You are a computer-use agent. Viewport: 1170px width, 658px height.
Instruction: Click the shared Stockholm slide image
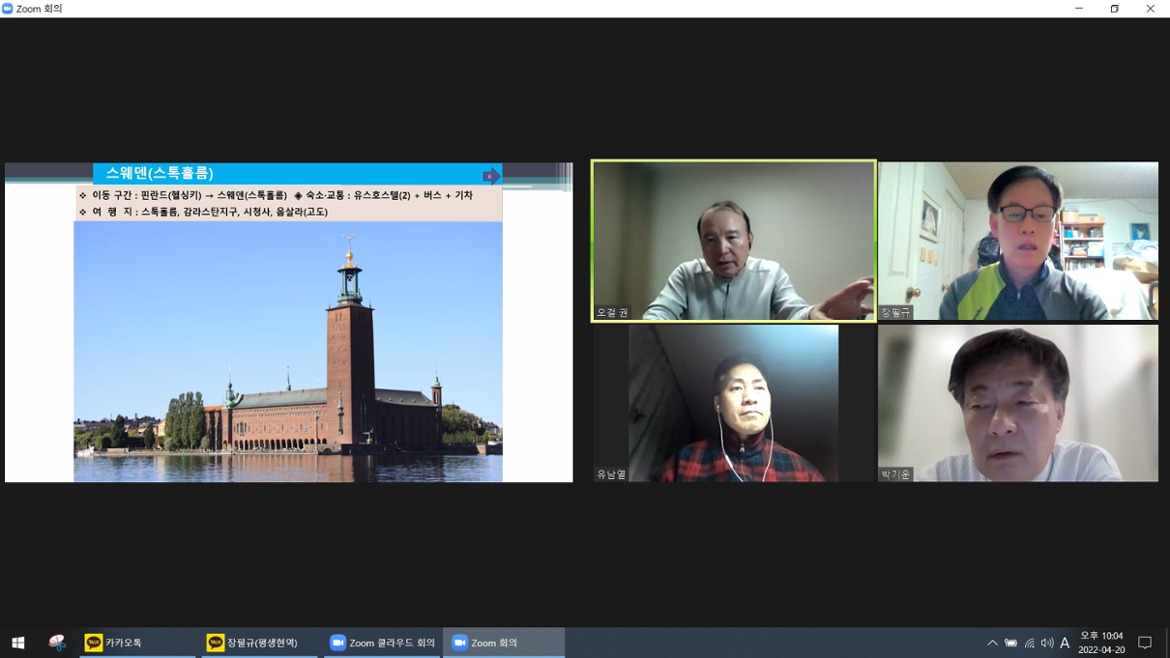click(x=288, y=350)
